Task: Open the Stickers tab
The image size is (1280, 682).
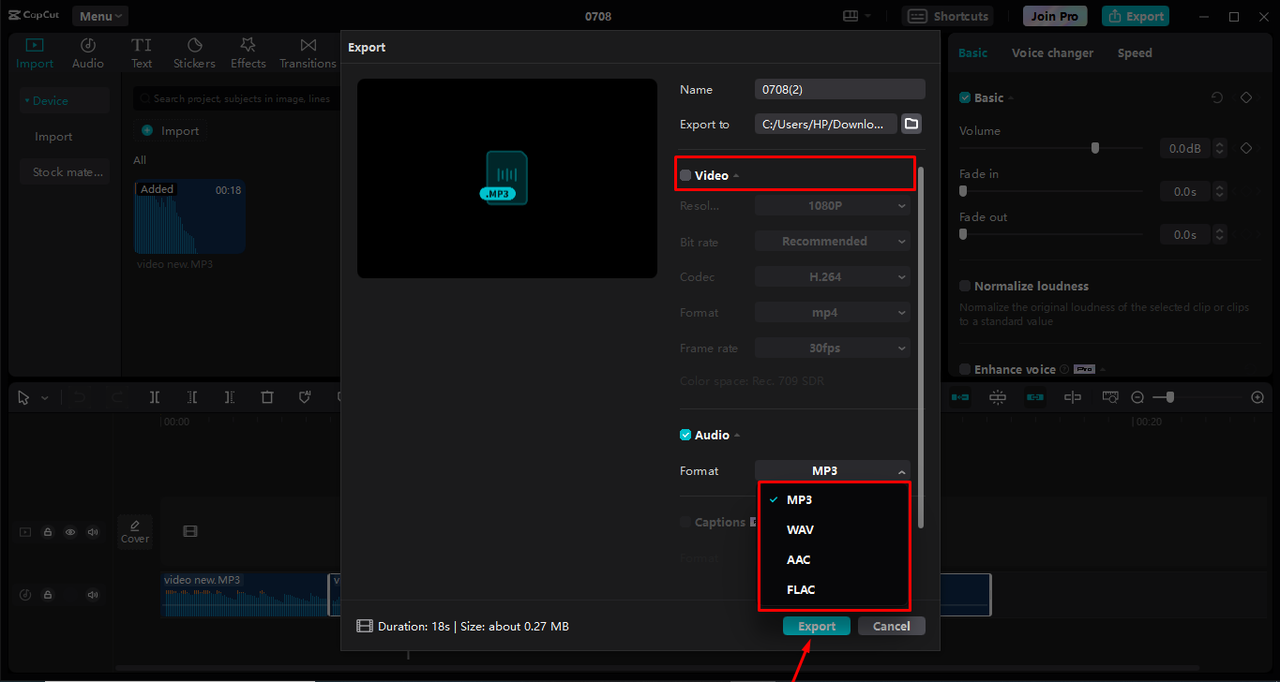Action: click(194, 53)
